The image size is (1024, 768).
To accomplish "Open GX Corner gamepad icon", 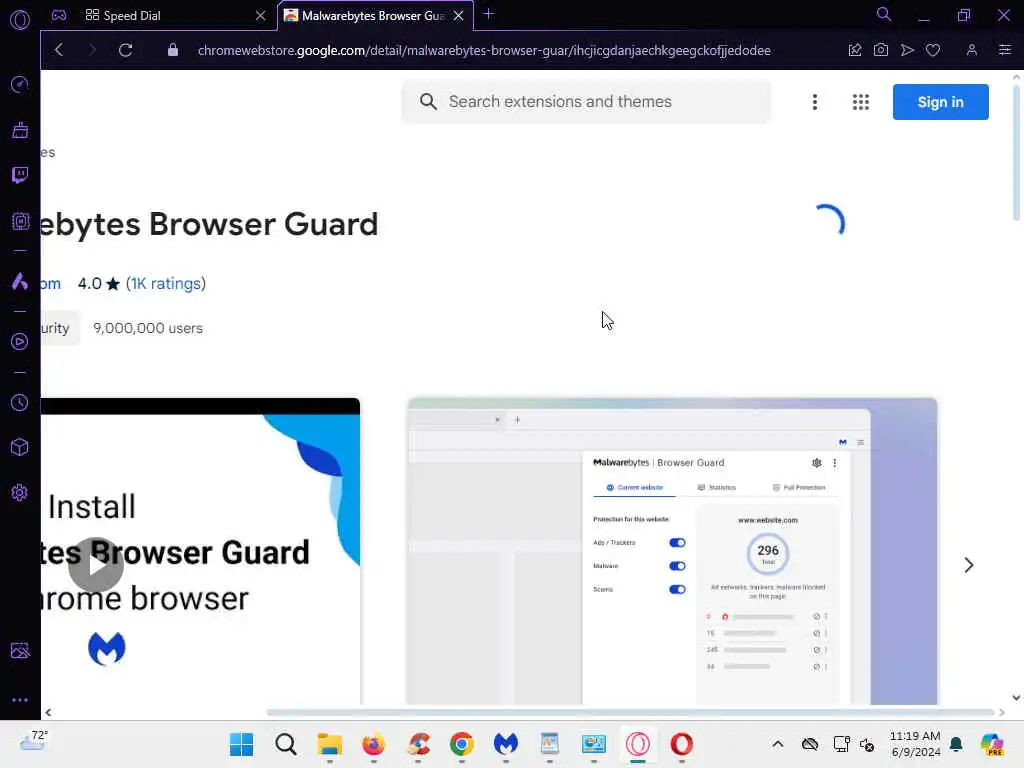I will point(59,15).
